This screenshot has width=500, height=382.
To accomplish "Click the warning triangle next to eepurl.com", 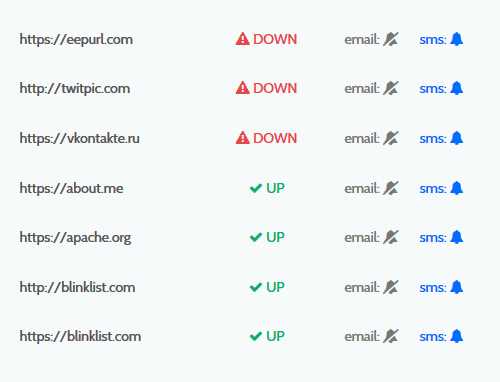I will click(243, 39).
